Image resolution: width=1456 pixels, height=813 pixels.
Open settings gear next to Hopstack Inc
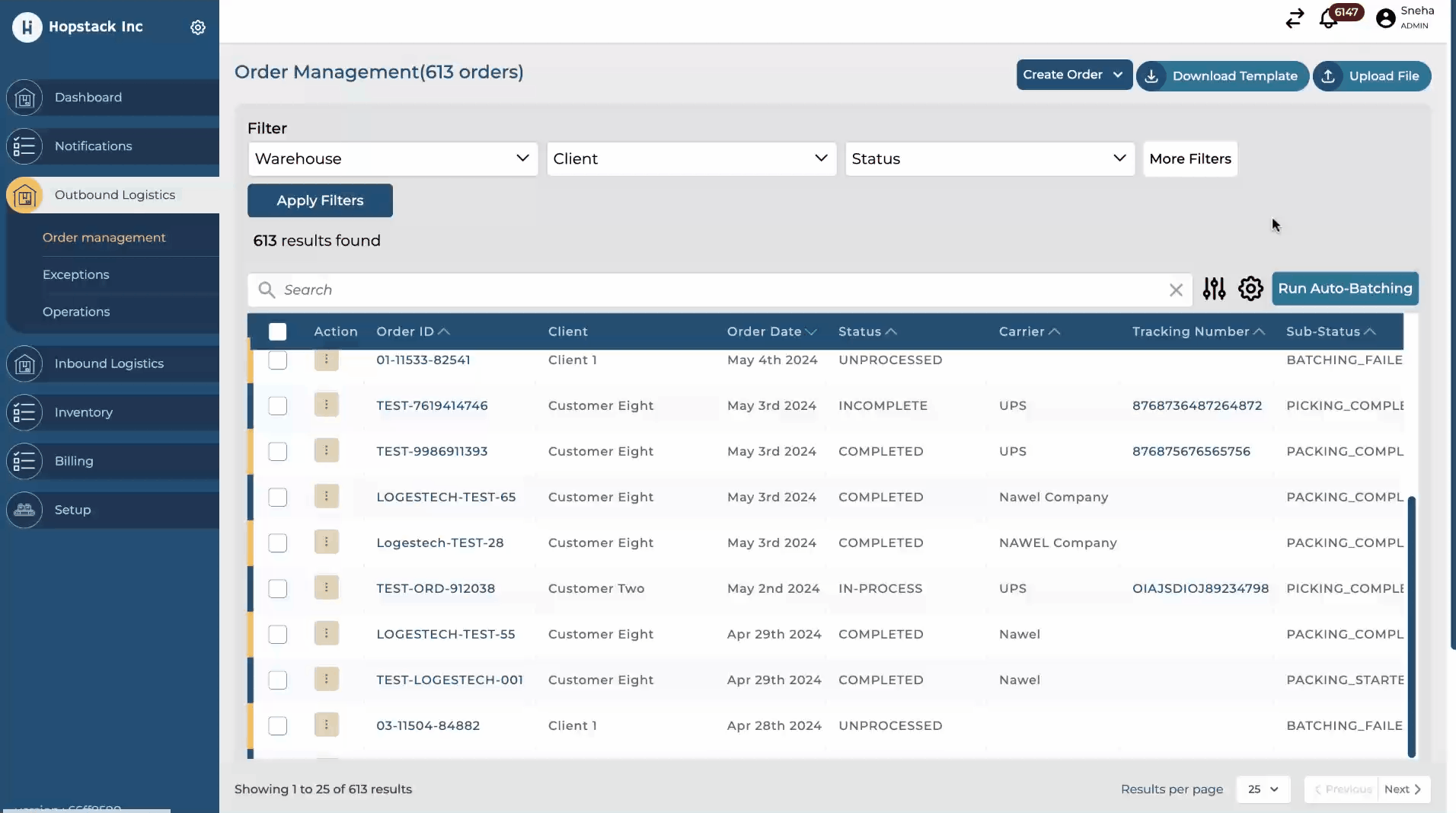[x=198, y=27]
